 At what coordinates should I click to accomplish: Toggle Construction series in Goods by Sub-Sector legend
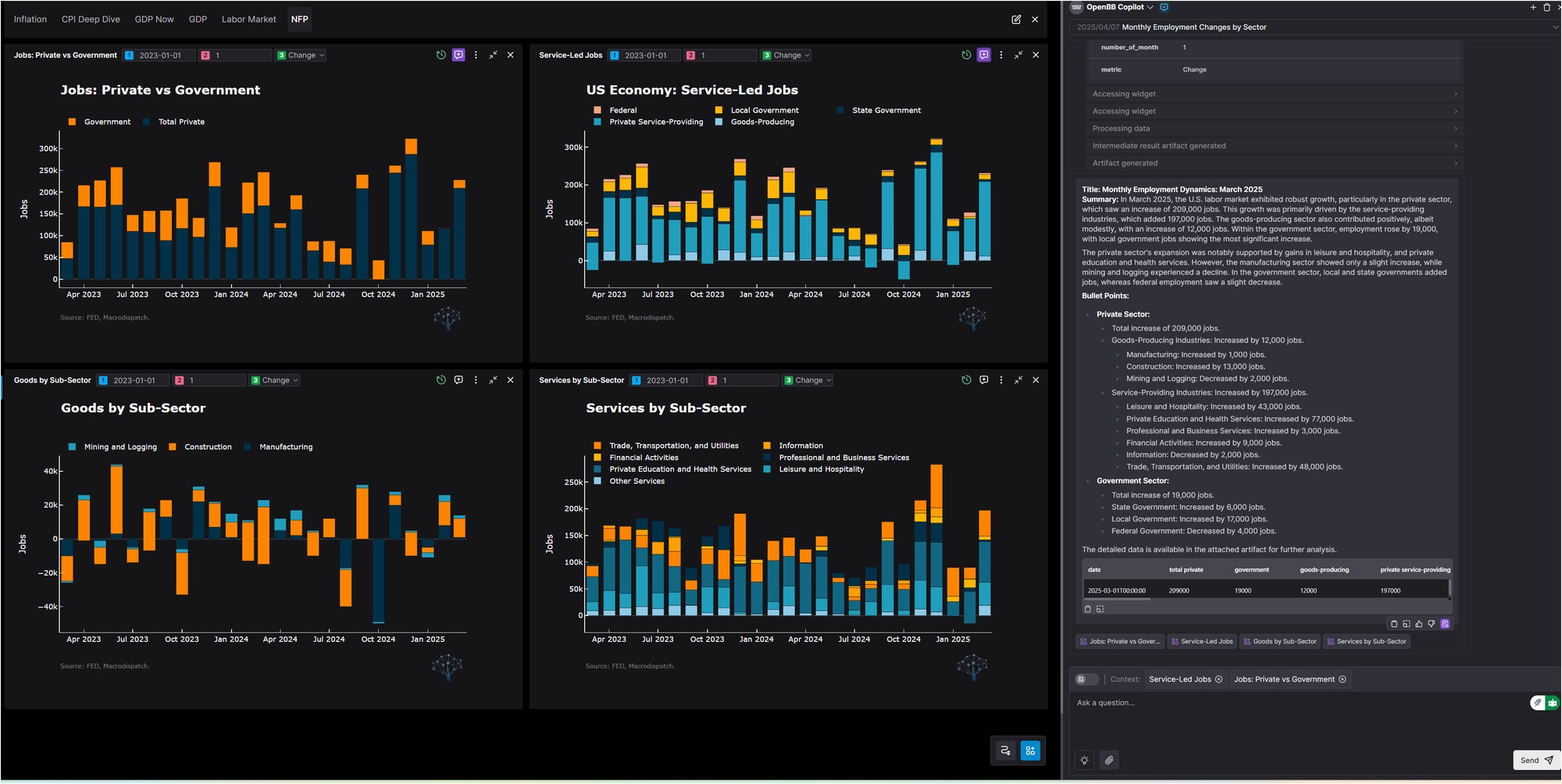(x=201, y=447)
